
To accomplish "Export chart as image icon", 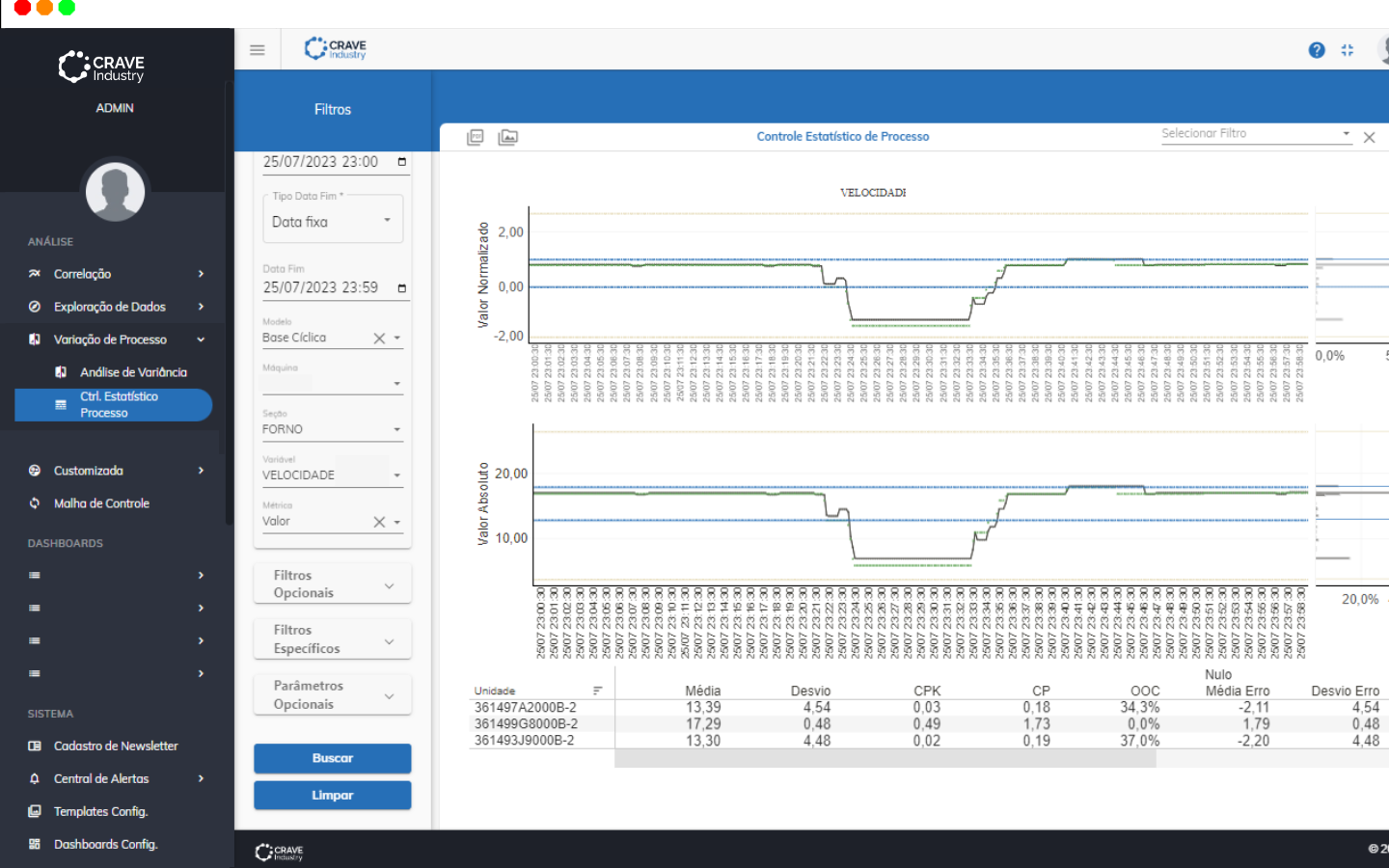I will 507,137.
